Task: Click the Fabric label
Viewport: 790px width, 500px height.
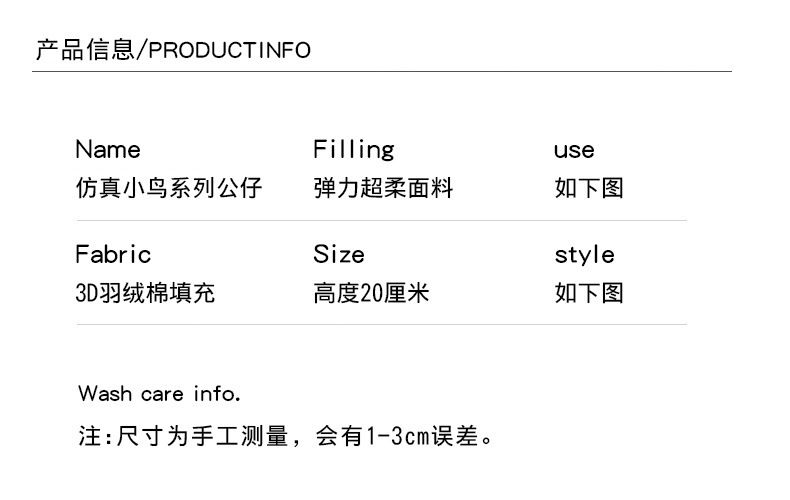Action: (113, 254)
